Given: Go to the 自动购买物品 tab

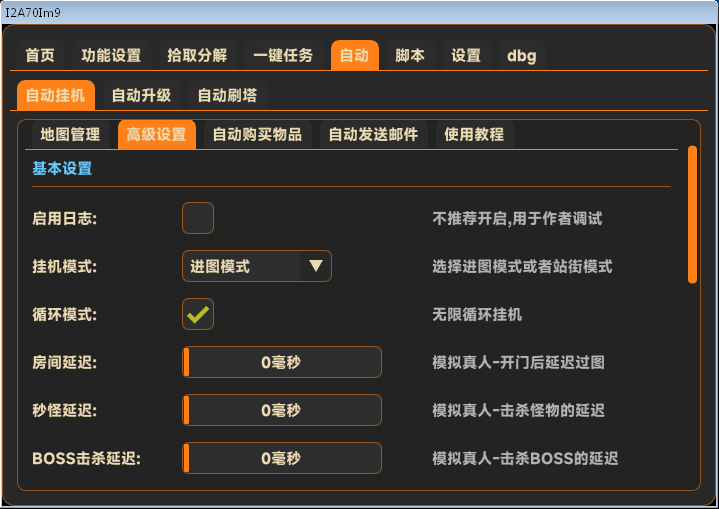Looking at the screenshot, I should [x=257, y=134].
